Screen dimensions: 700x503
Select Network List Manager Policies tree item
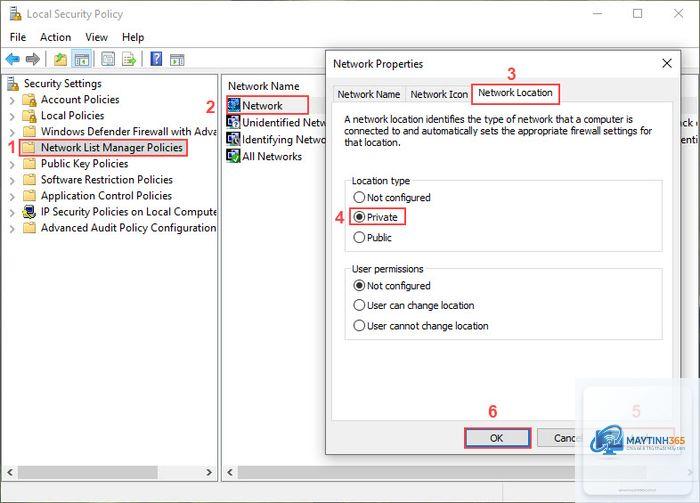(112, 147)
